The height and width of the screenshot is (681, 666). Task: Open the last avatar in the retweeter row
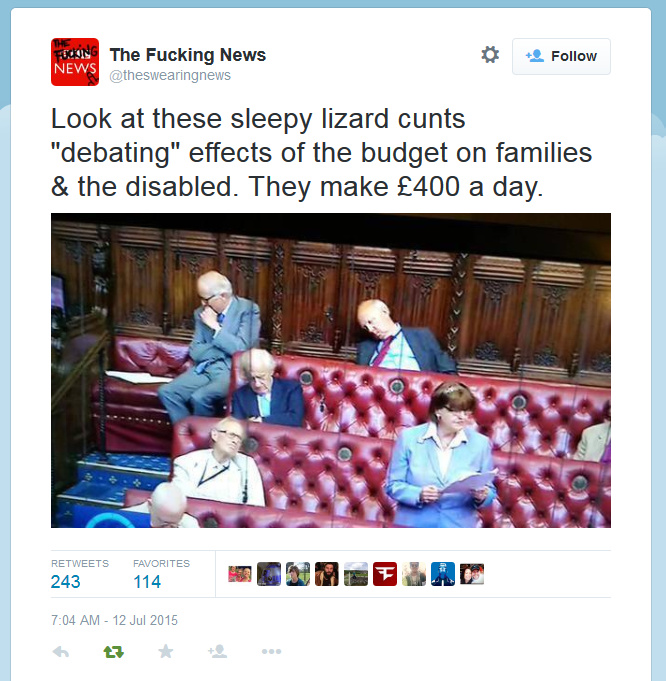[x=472, y=574]
